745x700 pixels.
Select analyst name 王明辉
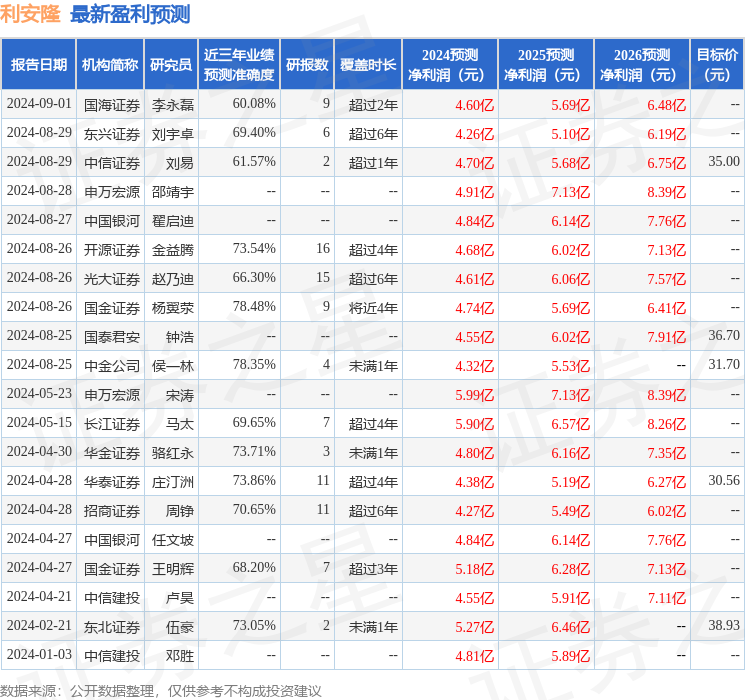pyautogui.click(x=173, y=569)
